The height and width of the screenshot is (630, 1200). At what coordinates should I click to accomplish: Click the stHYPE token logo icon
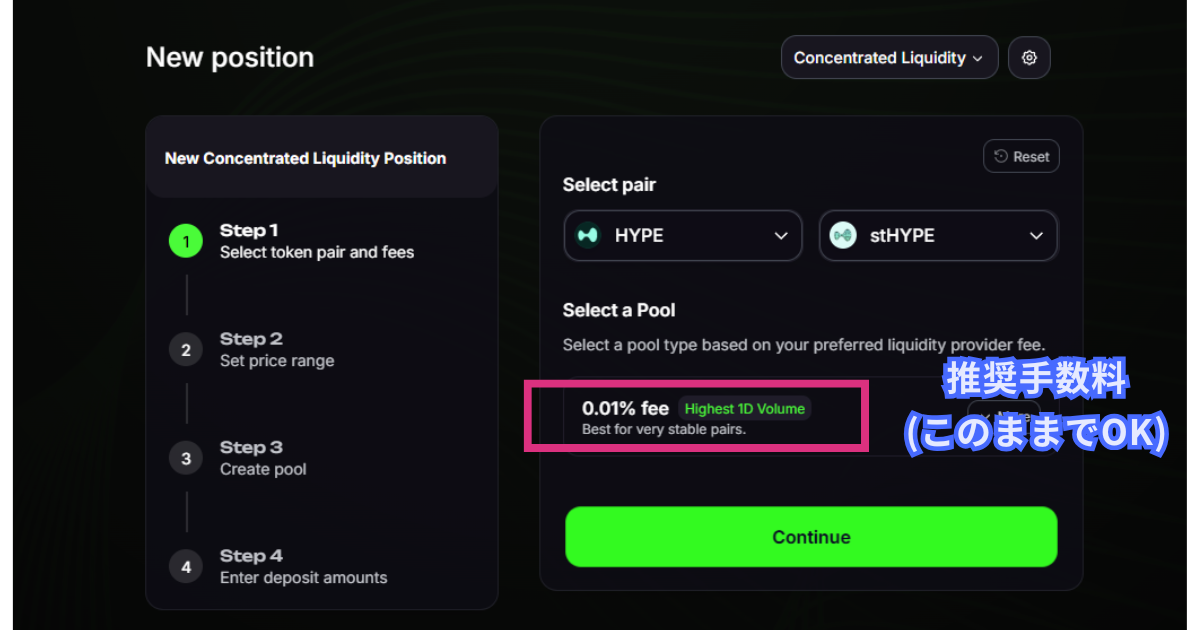pyautogui.click(x=843, y=236)
